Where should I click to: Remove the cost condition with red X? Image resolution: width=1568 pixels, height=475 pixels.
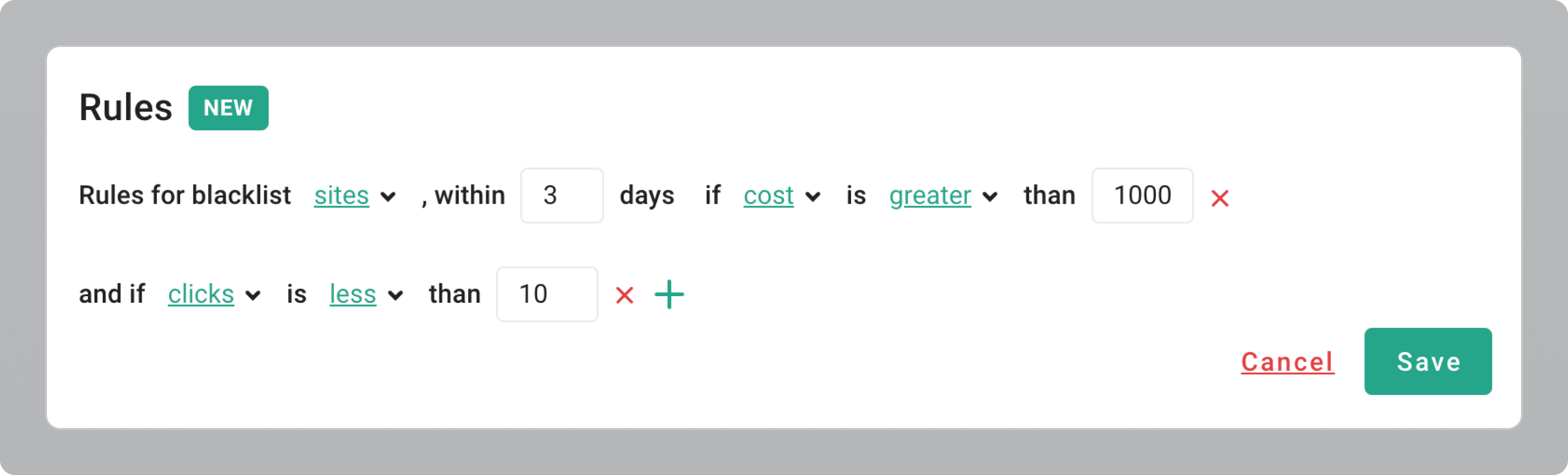pyautogui.click(x=1219, y=198)
